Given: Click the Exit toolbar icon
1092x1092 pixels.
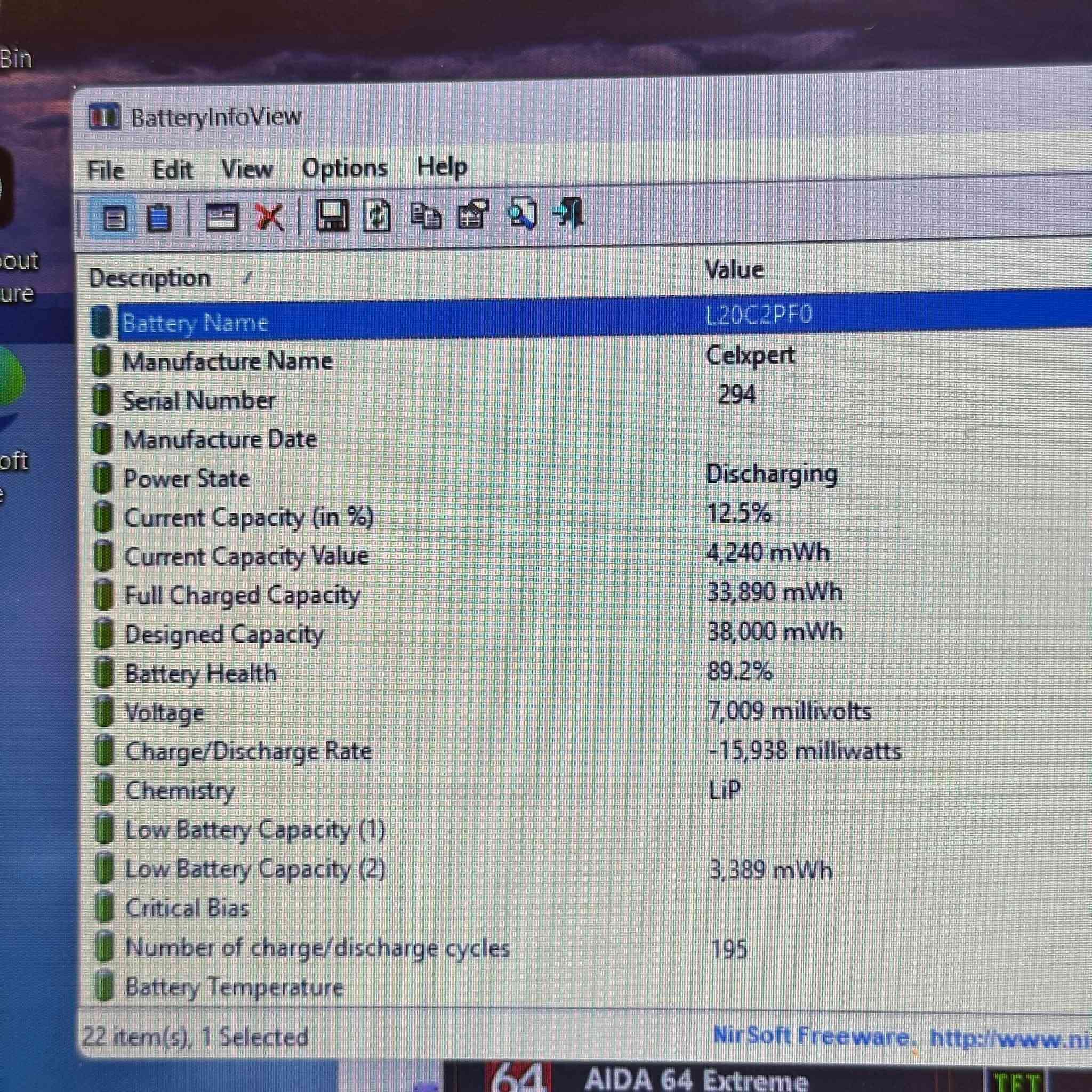Looking at the screenshot, I should 568,213.
